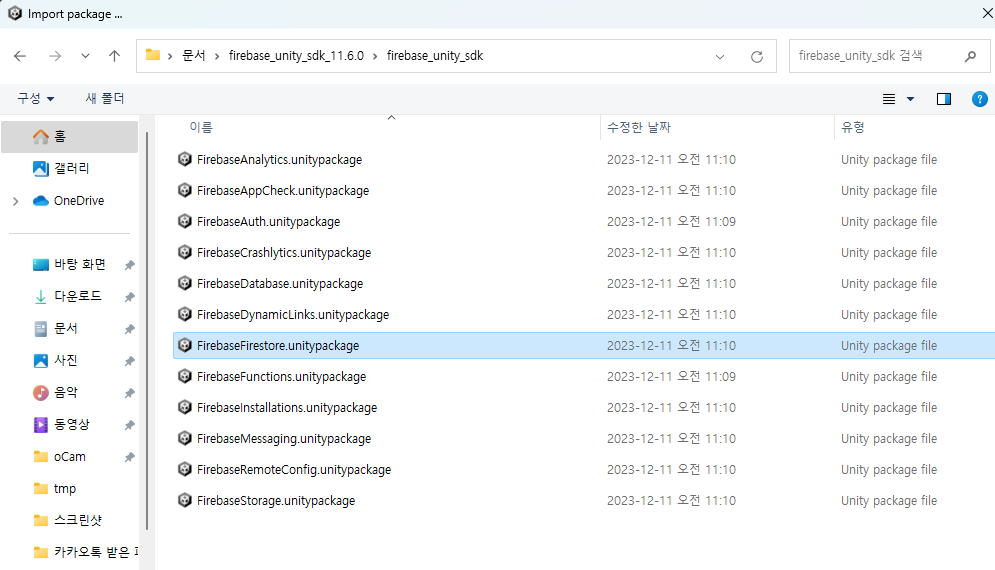Refresh the current folder view

pyautogui.click(x=756, y=56)
